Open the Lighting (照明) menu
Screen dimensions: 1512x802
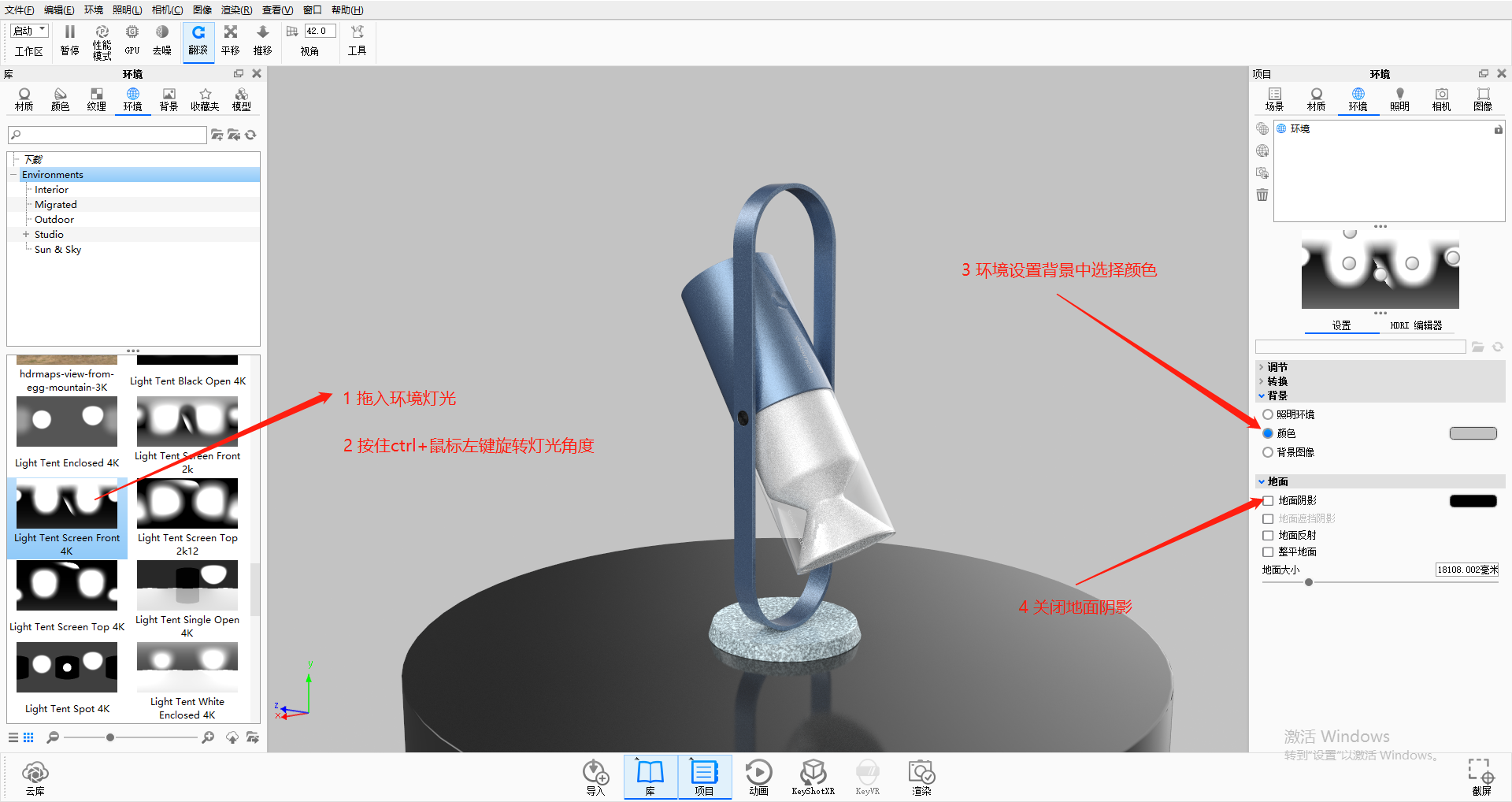click(128, 10)
